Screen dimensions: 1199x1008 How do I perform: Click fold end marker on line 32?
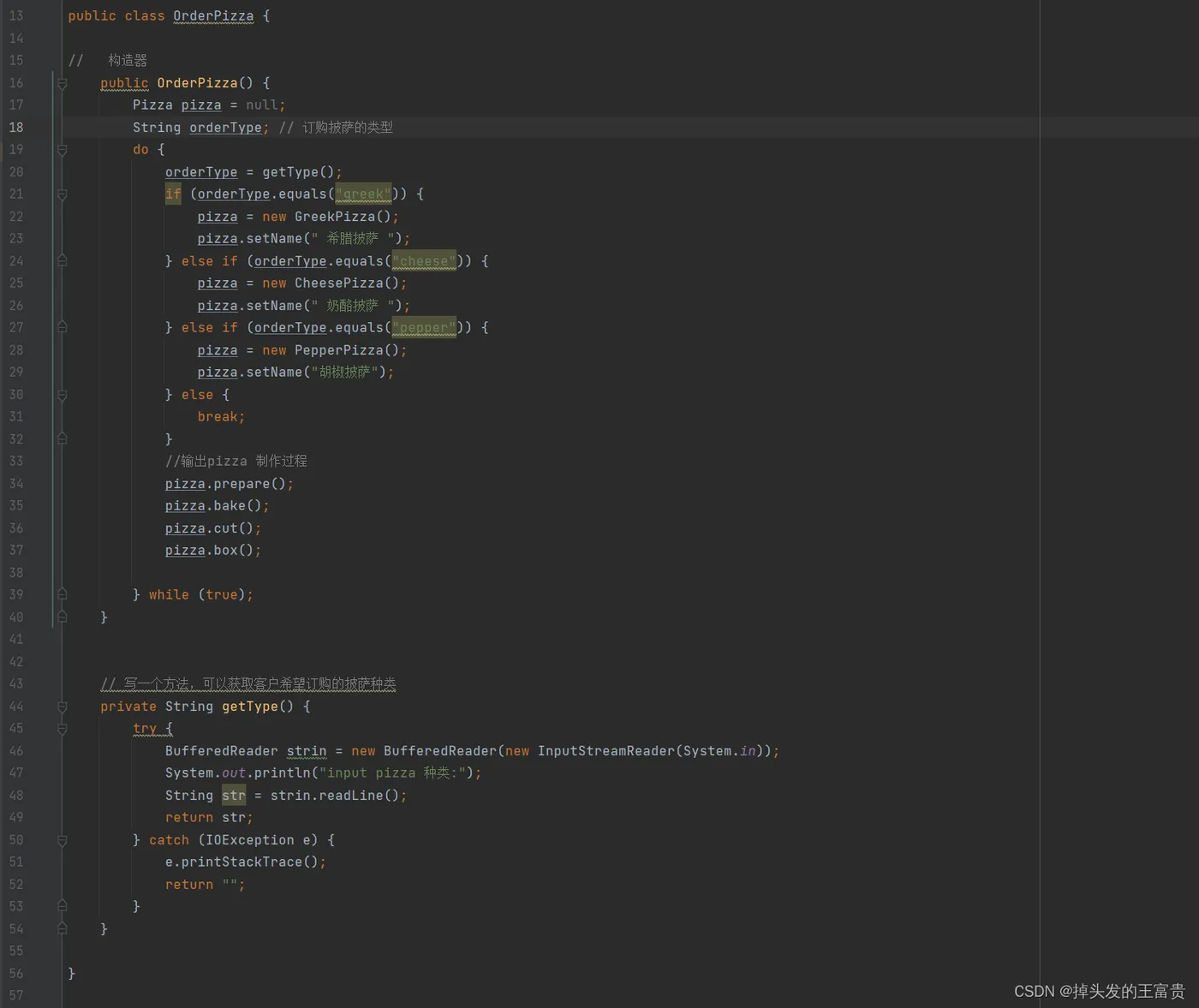click(62, 439)
